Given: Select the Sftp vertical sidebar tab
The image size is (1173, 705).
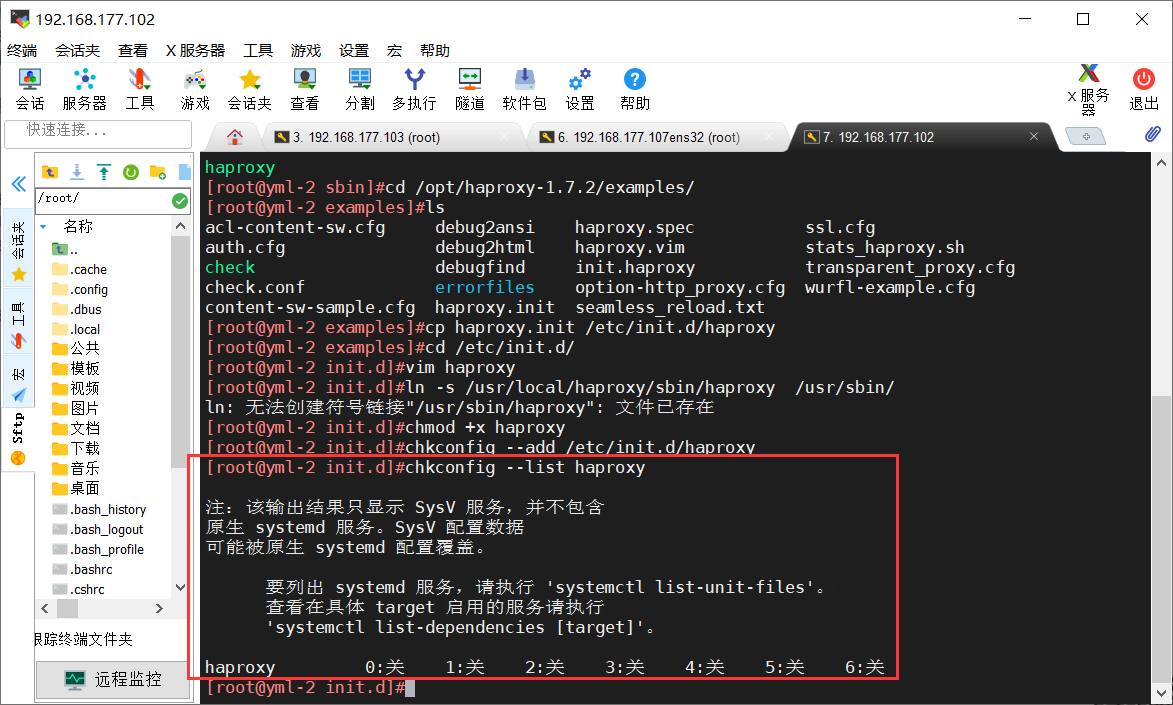Looking at the screenshot, I should point(19,439).
